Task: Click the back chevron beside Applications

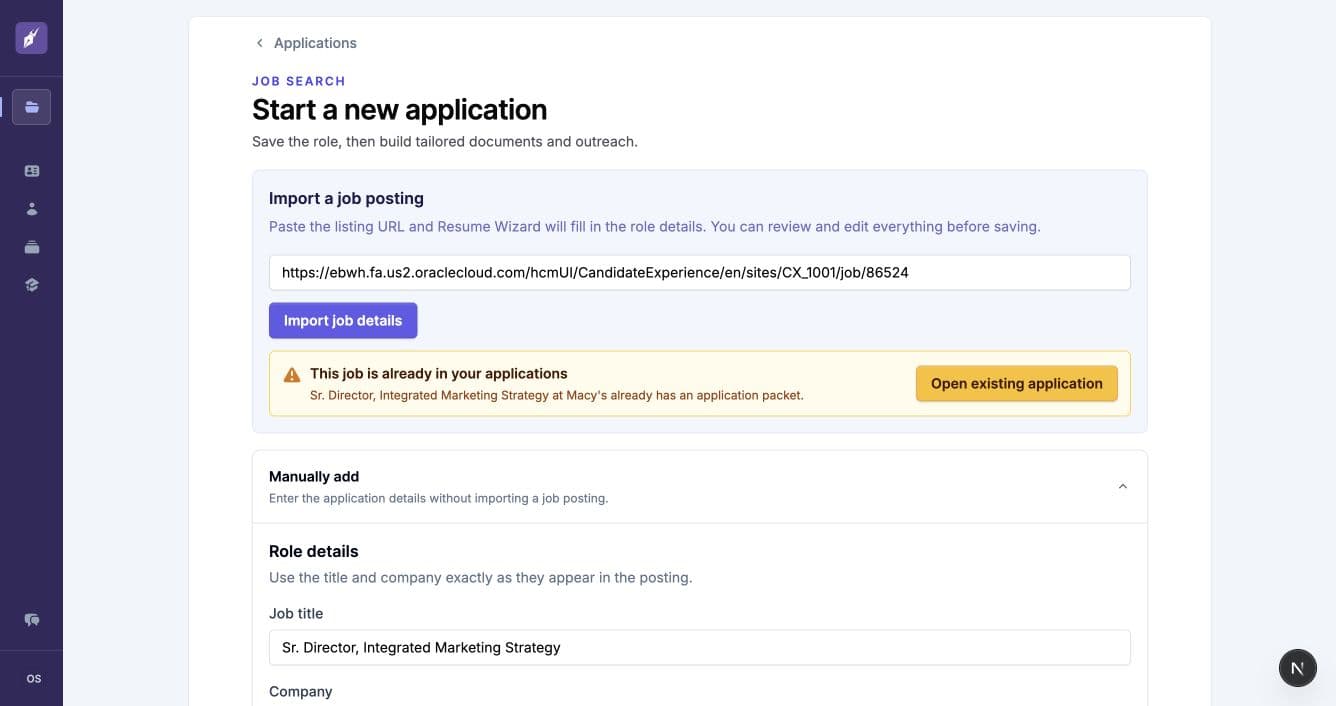Action: point(259,43)
